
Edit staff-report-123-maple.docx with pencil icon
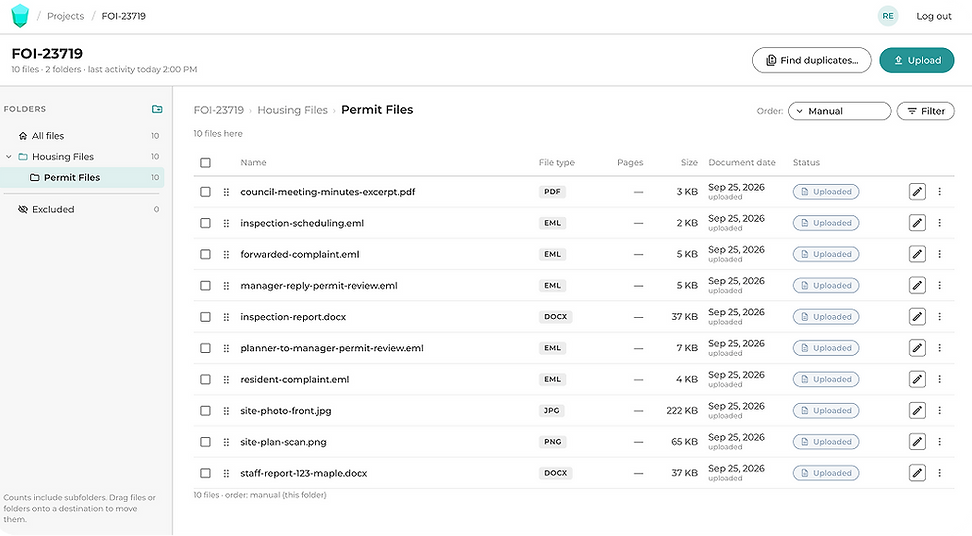917,473
